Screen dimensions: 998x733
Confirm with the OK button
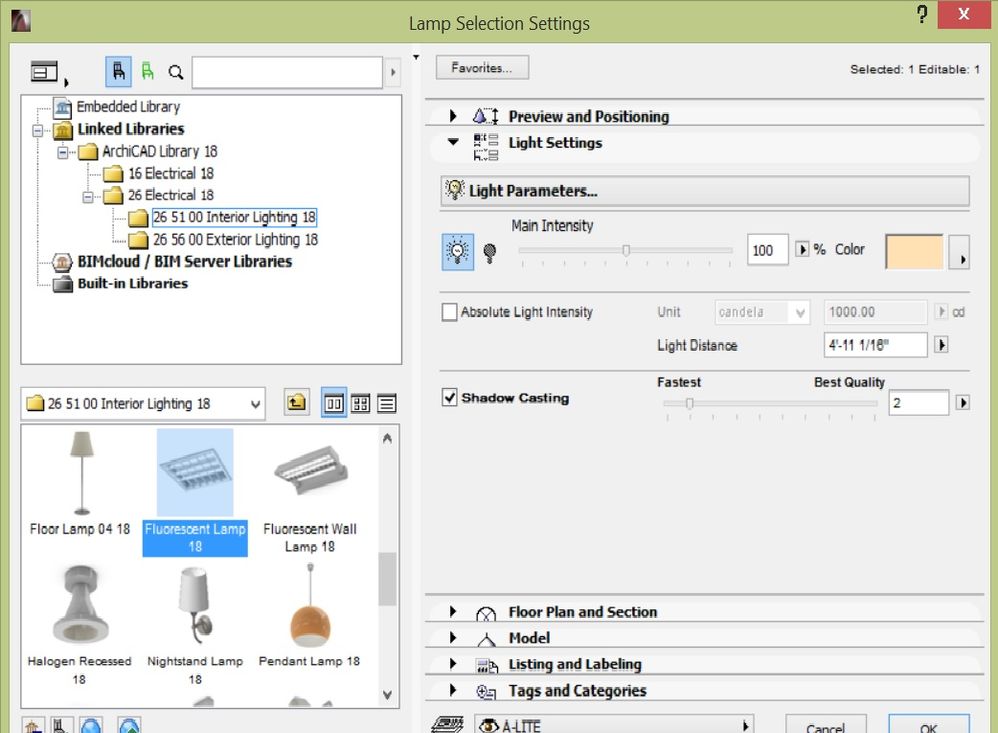click(x=929, y=725)
